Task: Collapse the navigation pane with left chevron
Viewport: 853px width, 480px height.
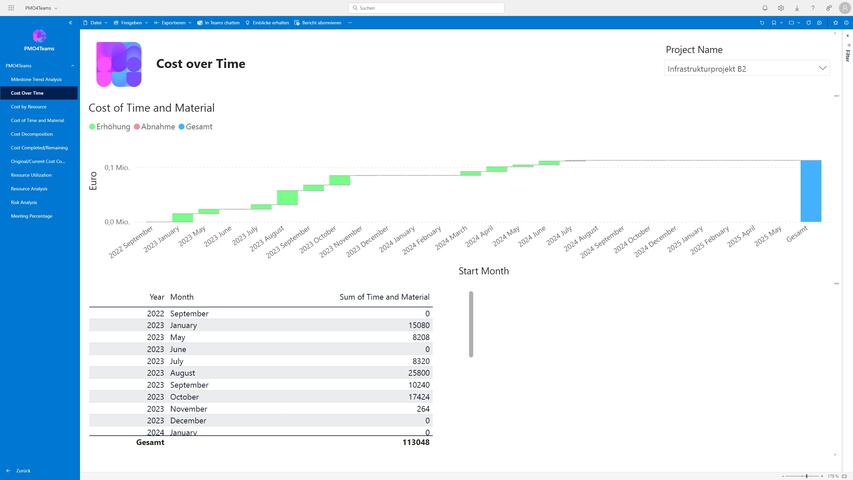Action: pos(70,22)
